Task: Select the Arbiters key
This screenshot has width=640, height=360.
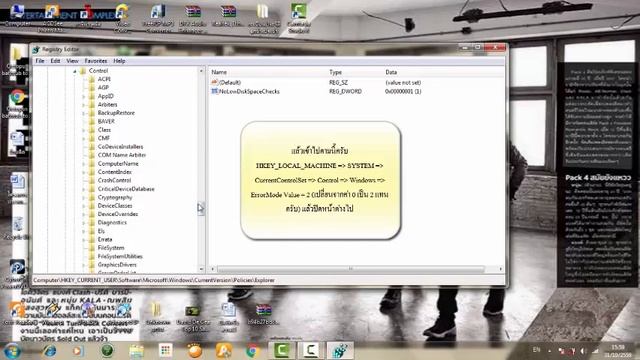Action: pyautogui.click(x=107, y=105)
